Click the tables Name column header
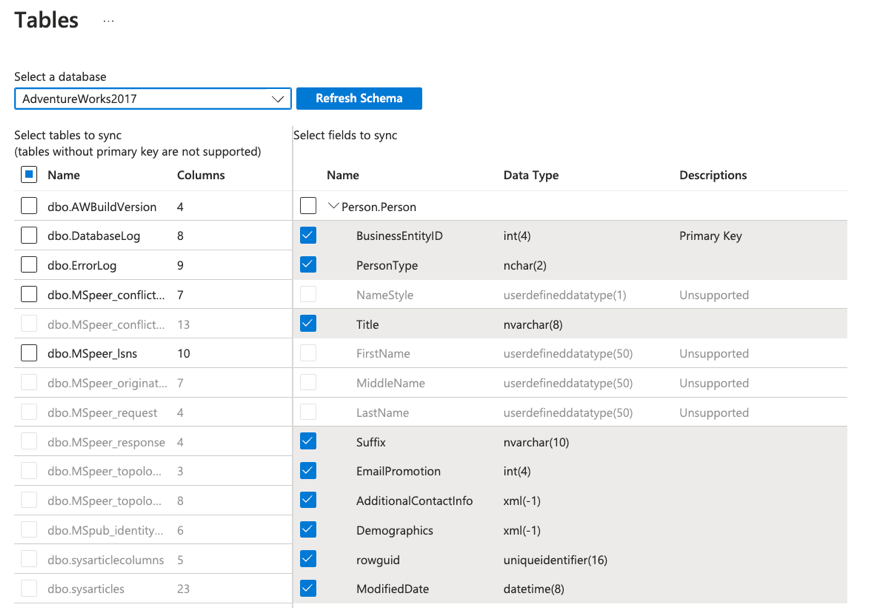 [x=64, y=175]
